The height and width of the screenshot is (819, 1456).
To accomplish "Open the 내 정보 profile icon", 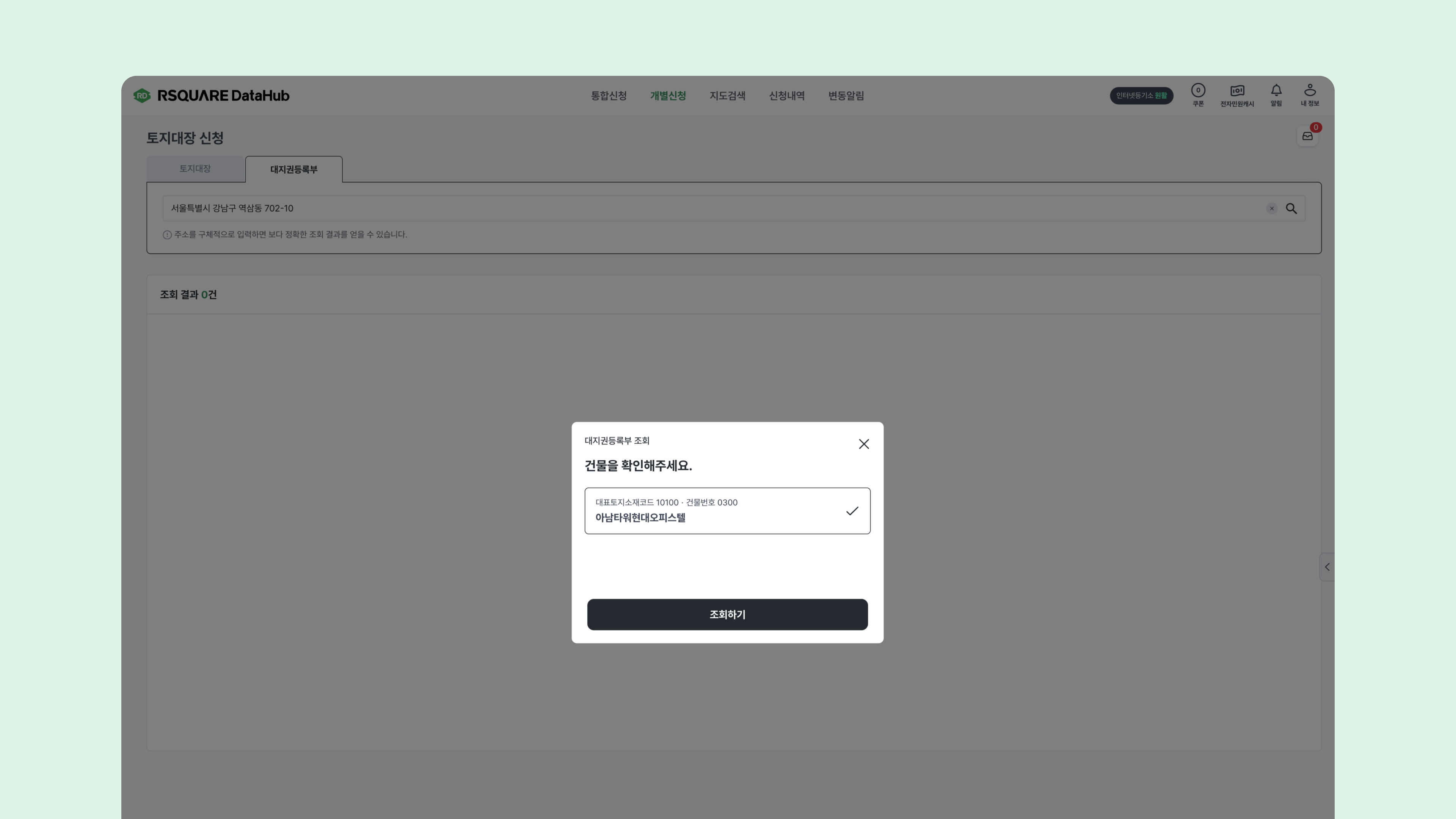I will 1310,95.
